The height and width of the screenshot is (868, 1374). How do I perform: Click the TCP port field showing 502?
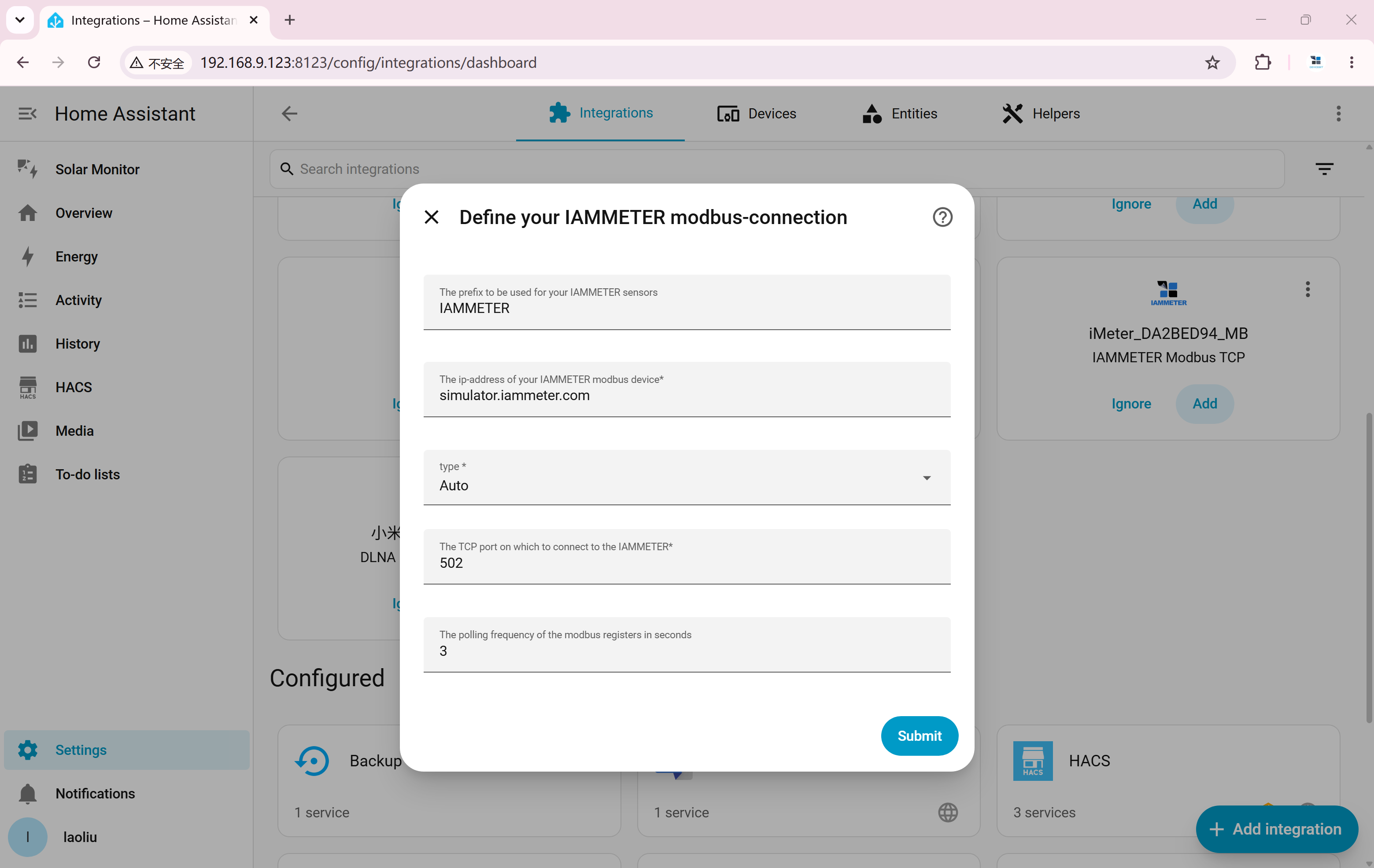(x=687, y=557)
